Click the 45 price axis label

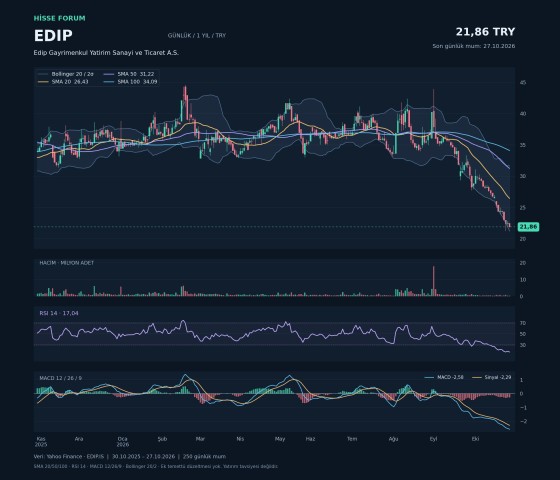523,82
